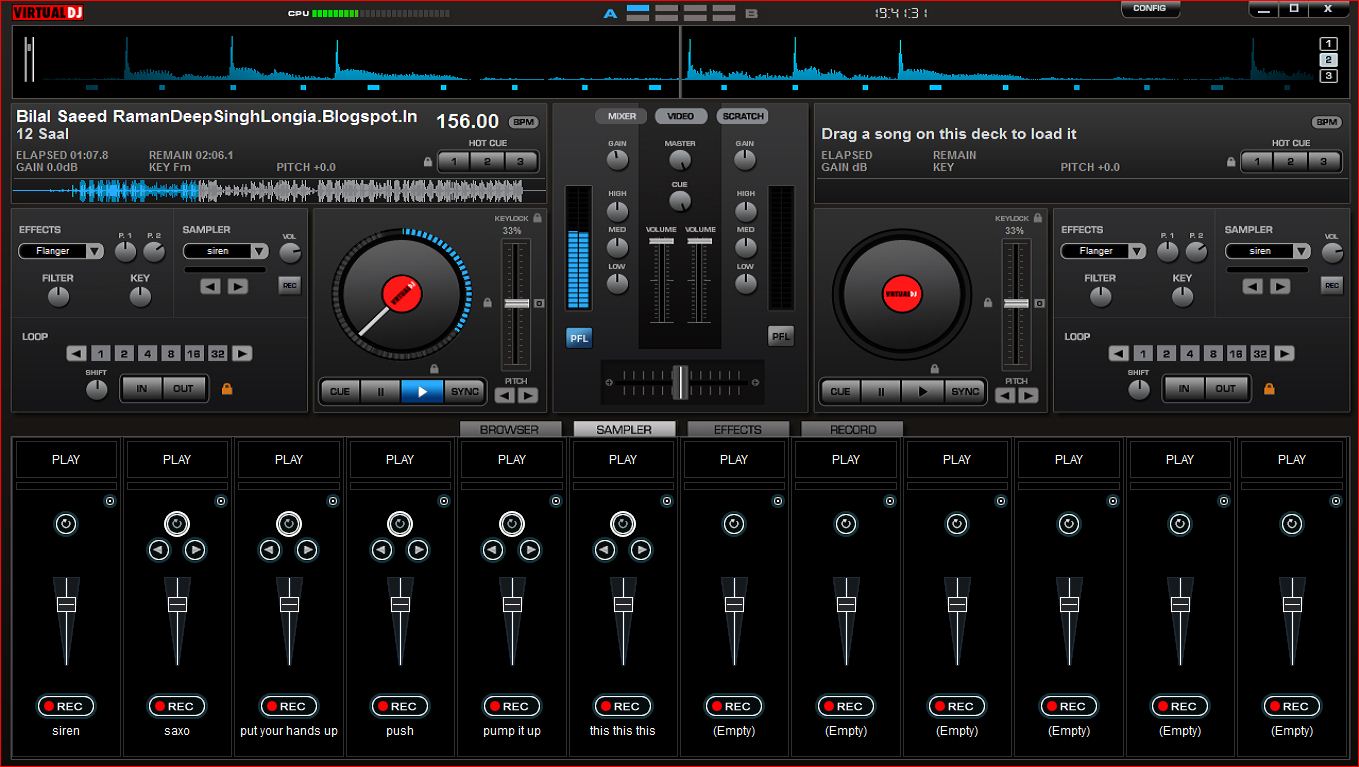Screen dimensions: 1359x767
Task: Switch to the SAMPLER tab
Action: (624, 429)
